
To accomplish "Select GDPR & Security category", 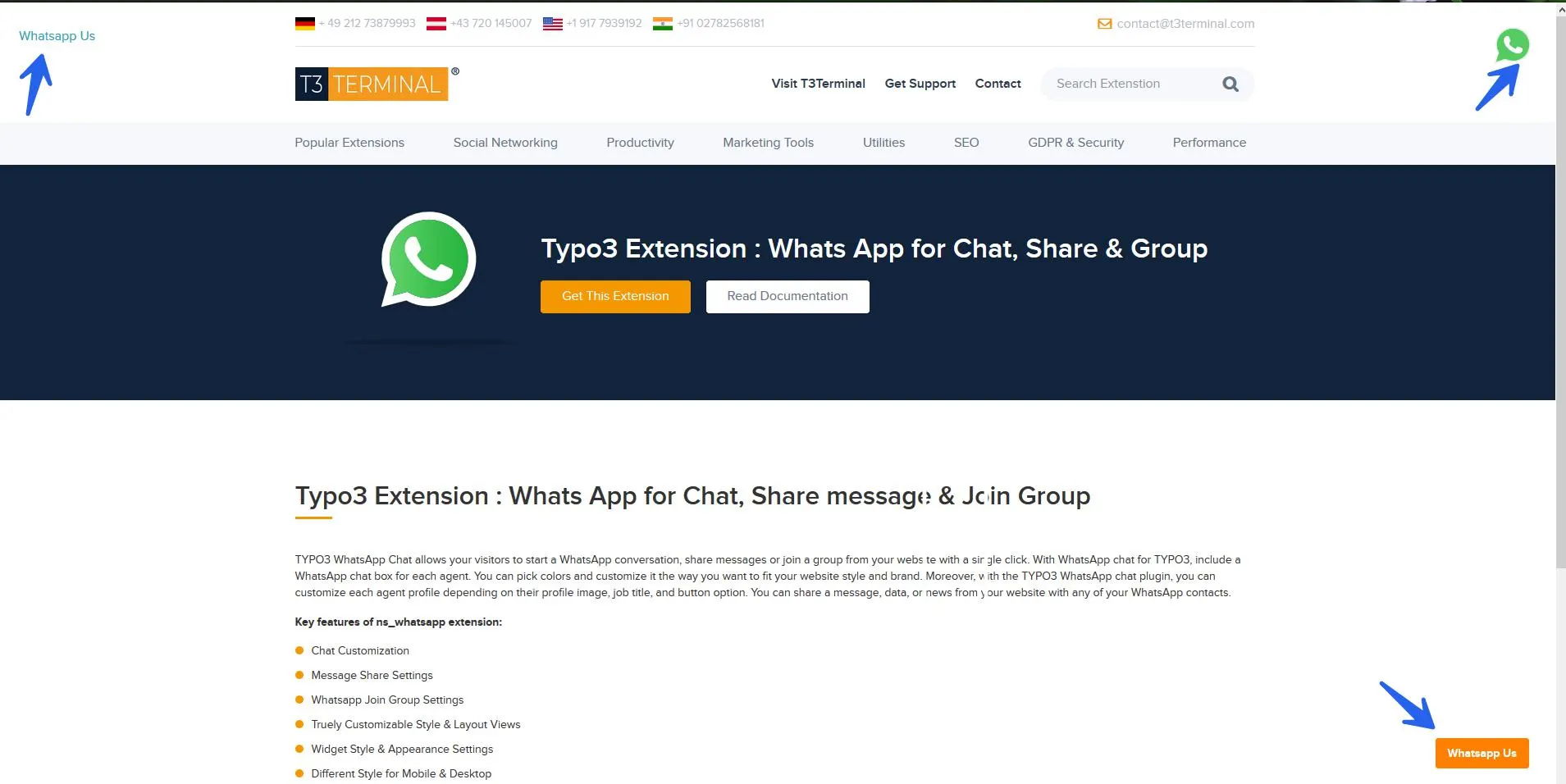I will click(x=1075, y=143).
